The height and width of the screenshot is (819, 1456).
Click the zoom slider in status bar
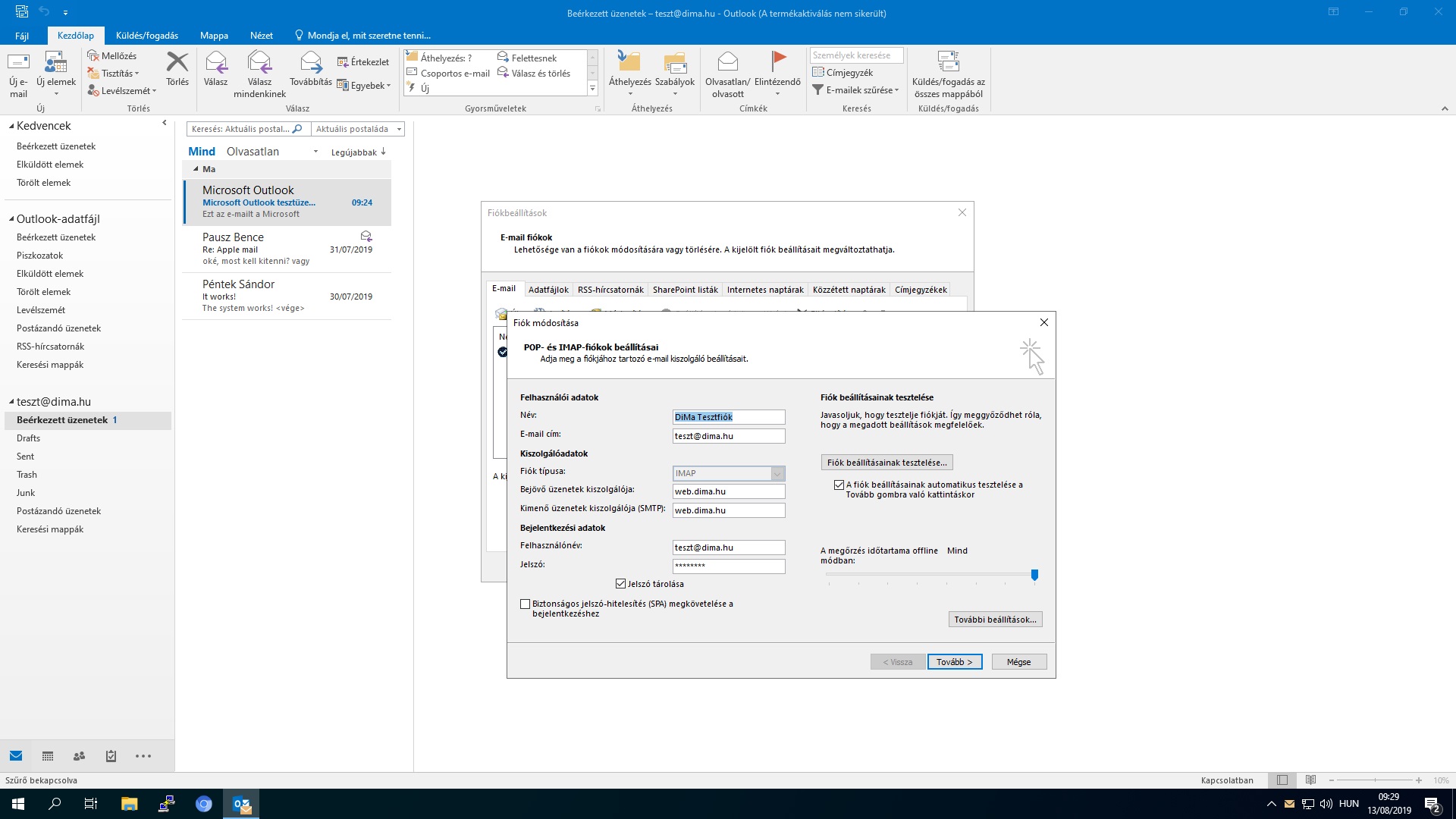(1375, 780)
